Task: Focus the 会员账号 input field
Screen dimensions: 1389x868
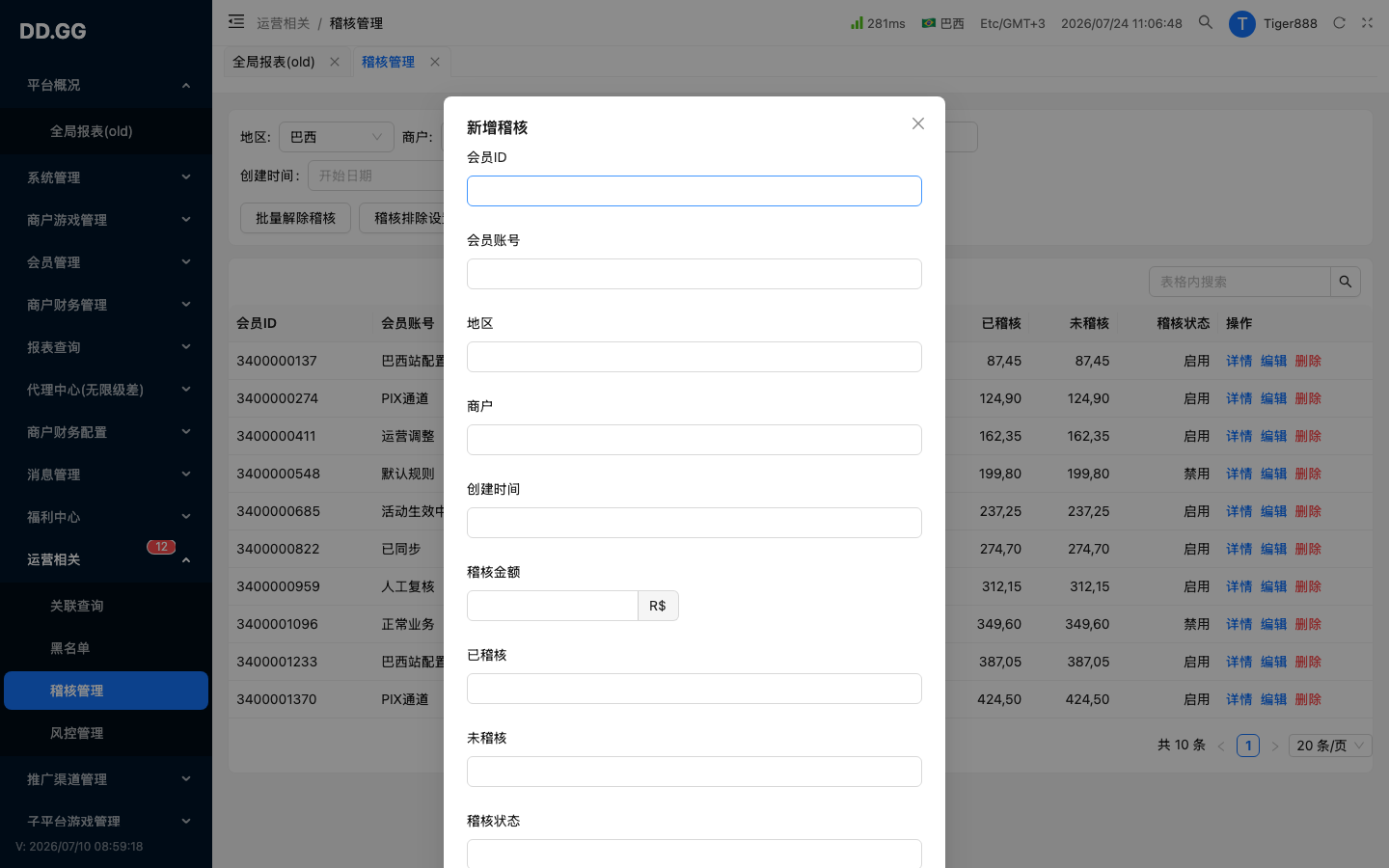Action: click(694, 274)
